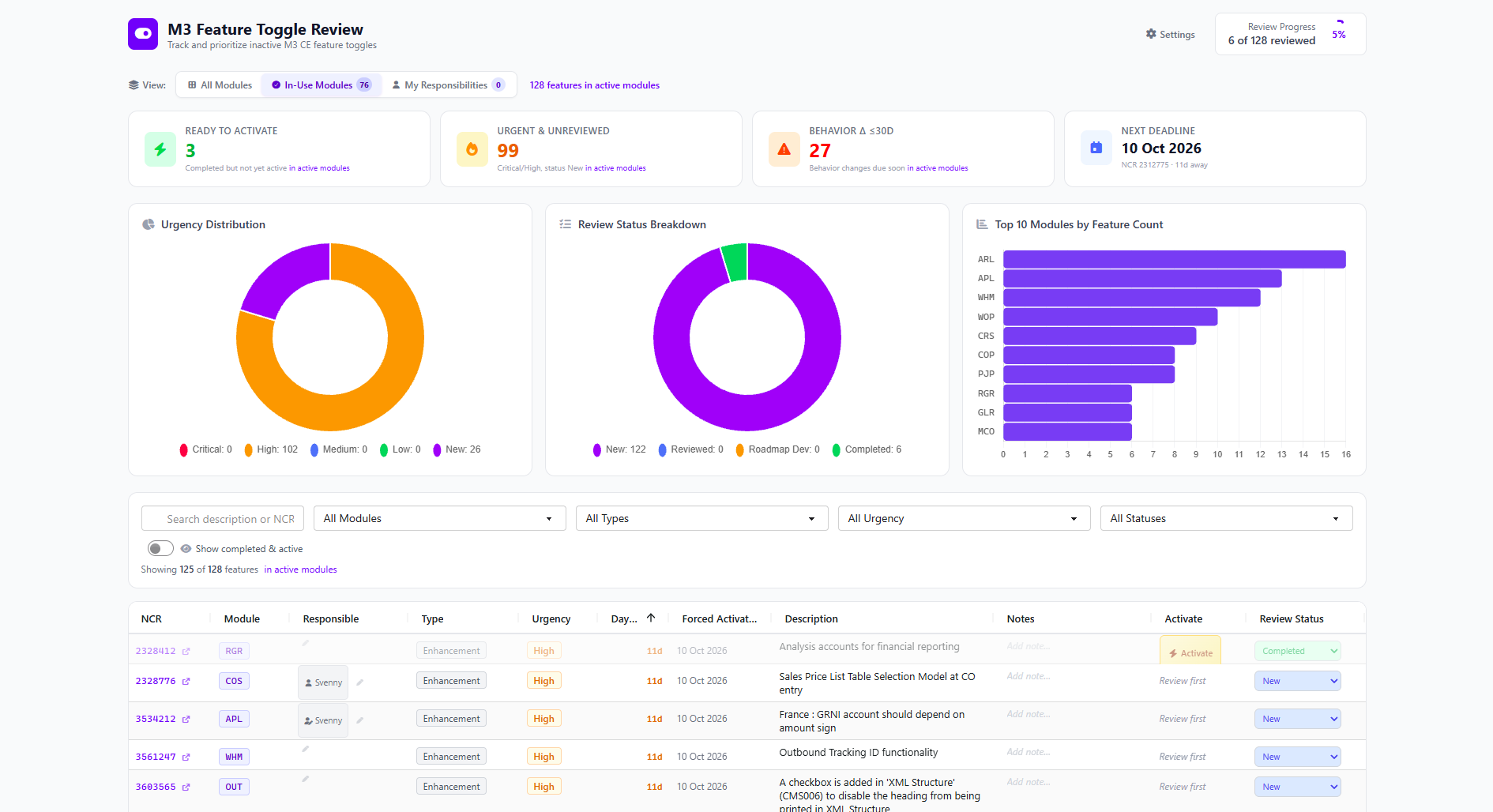Open Completed review status dropdown for RGR row
The image size is (1493, 812).
point(1297,651)
